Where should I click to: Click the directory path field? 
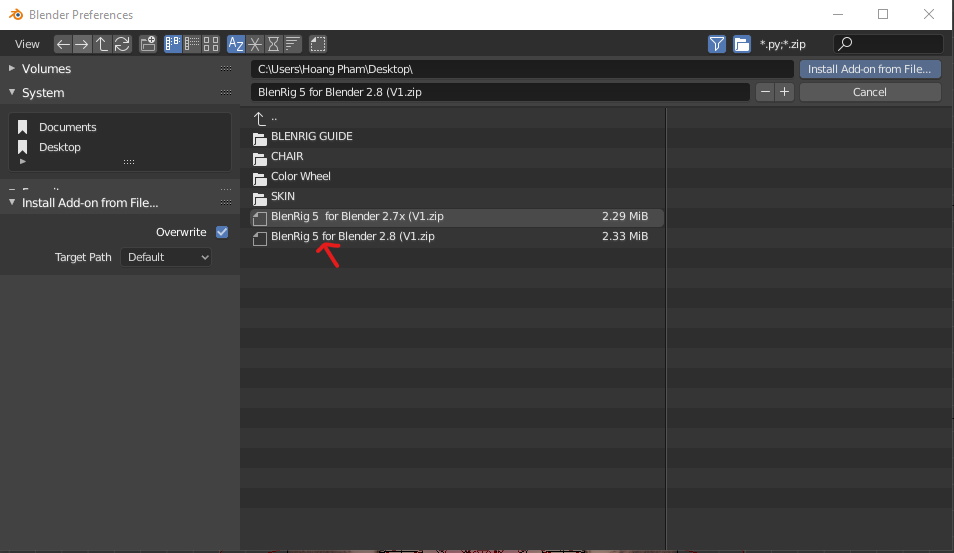point(522,69)
